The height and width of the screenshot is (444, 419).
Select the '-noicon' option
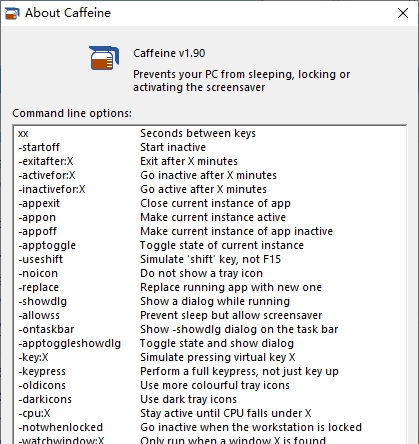(38, 273)
